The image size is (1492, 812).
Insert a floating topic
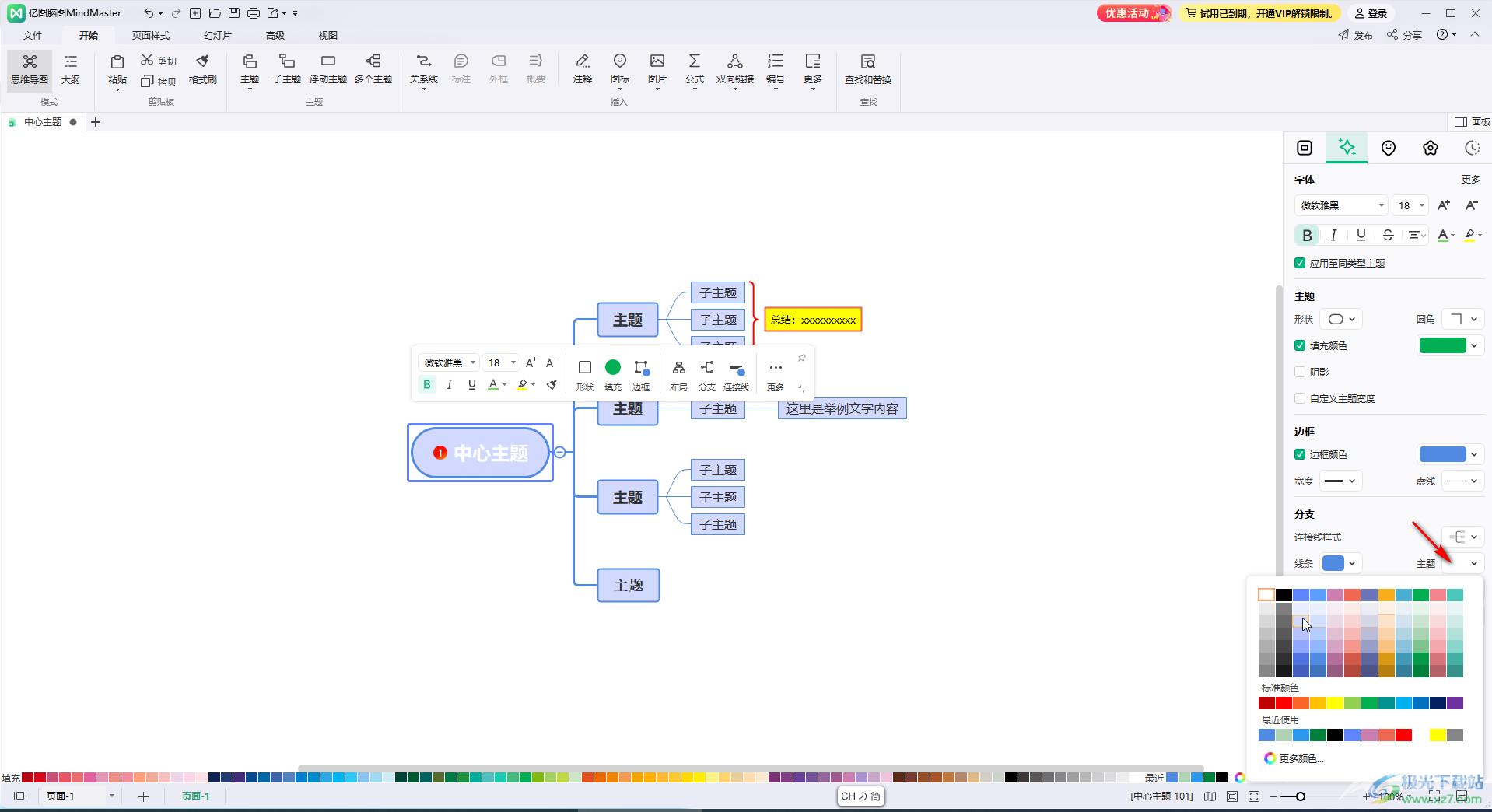328,69
